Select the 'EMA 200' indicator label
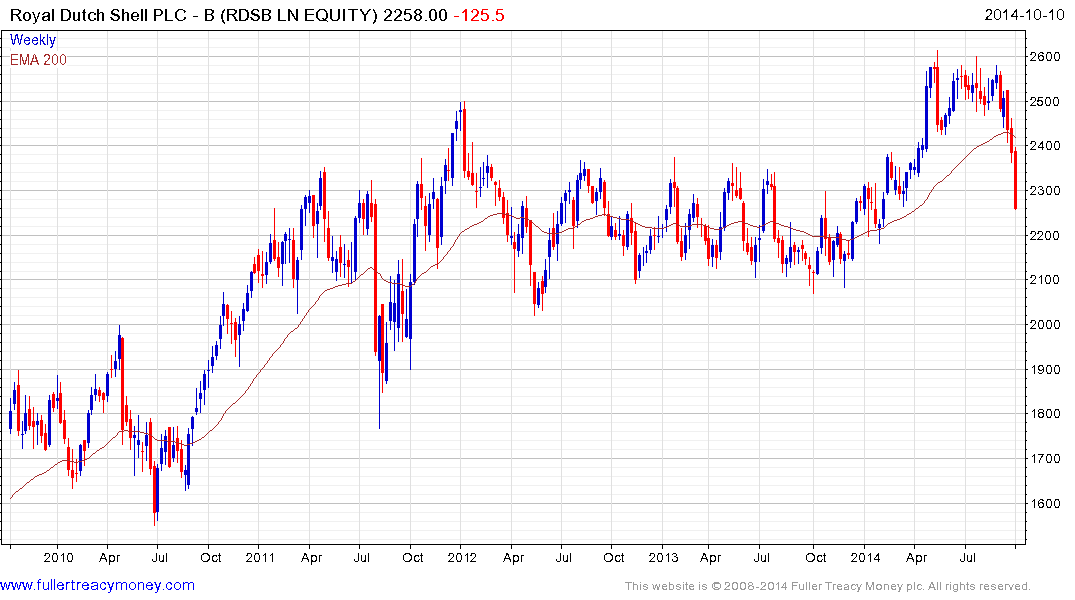 pos(38,60)
